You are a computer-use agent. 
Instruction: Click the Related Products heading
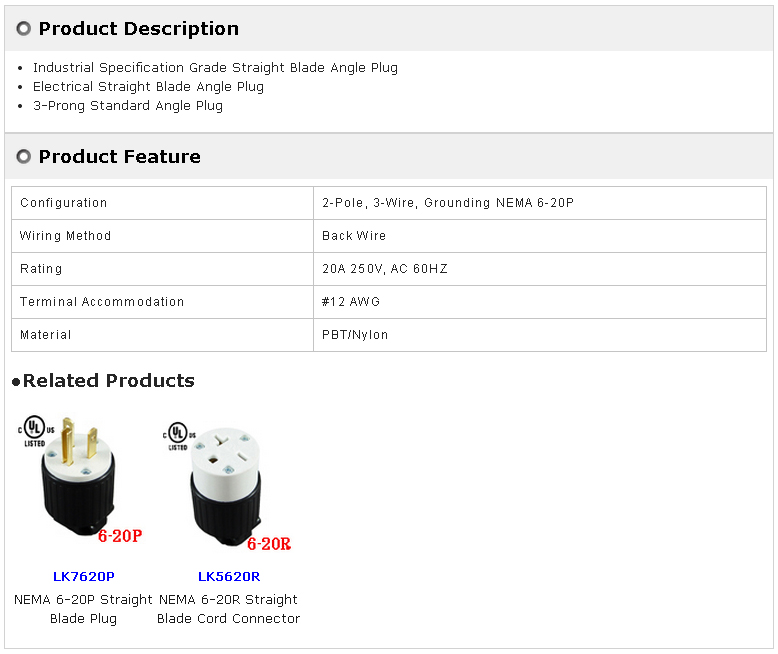point(108,381)
